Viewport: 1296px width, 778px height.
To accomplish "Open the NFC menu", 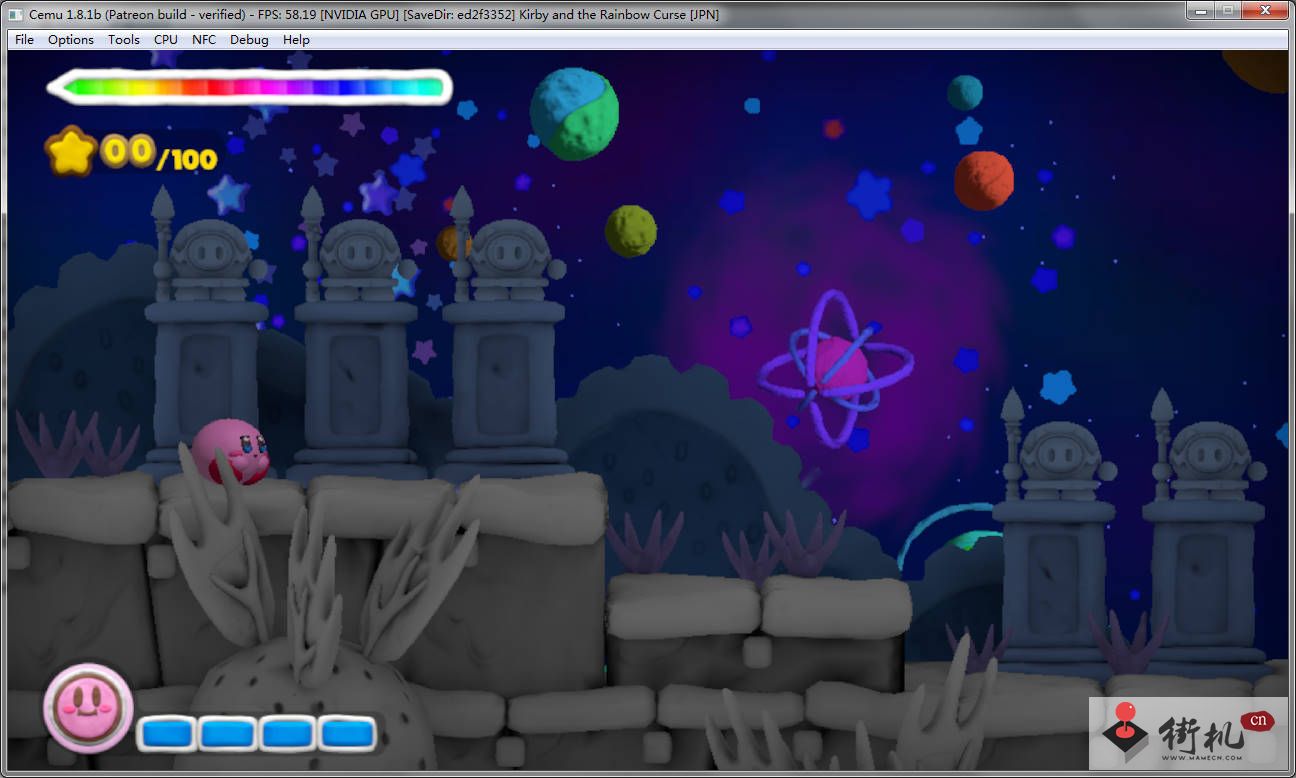I will tap(204, 40).
